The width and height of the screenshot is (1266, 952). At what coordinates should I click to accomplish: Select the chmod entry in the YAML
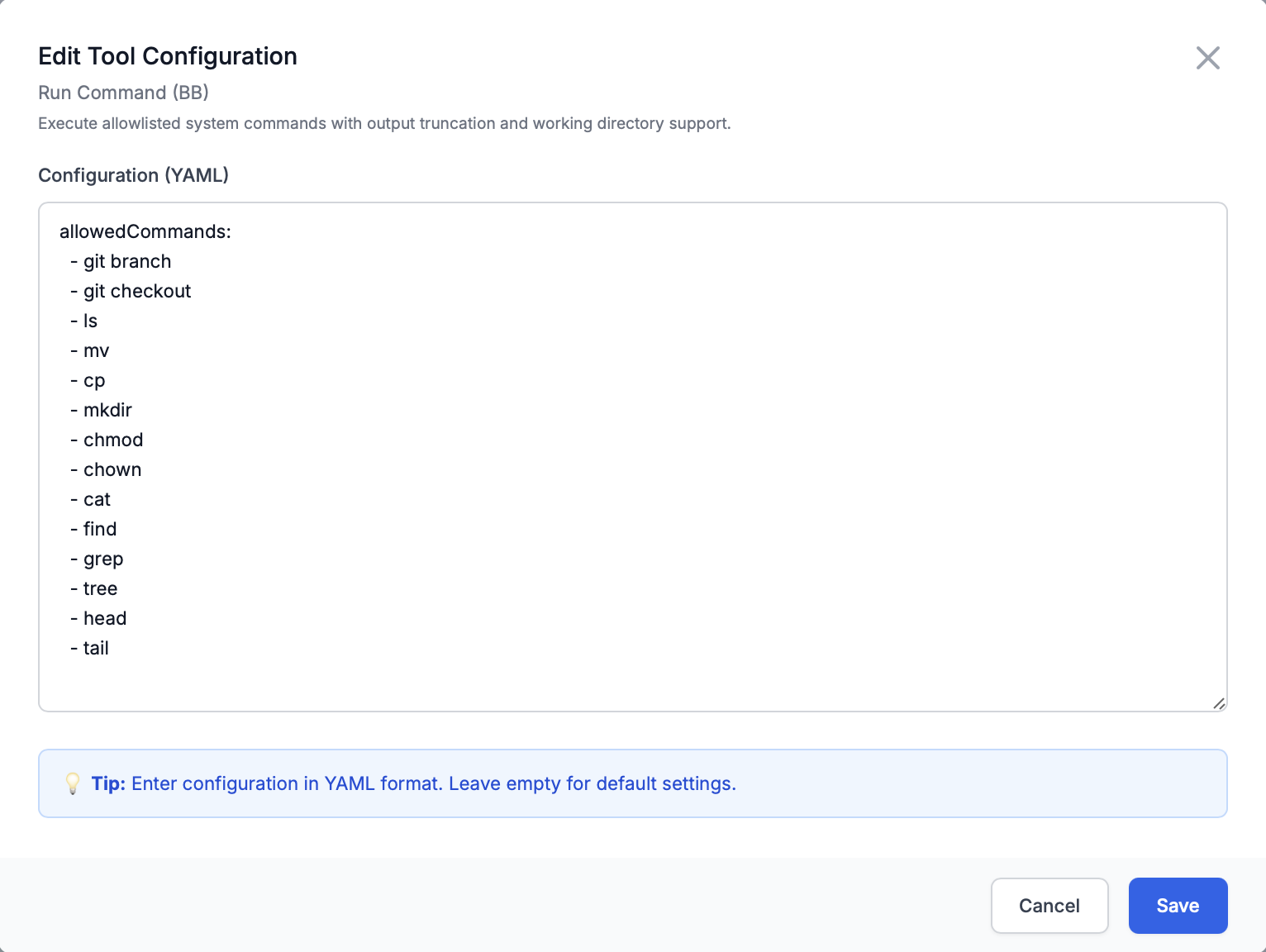(x=112, y=440)
